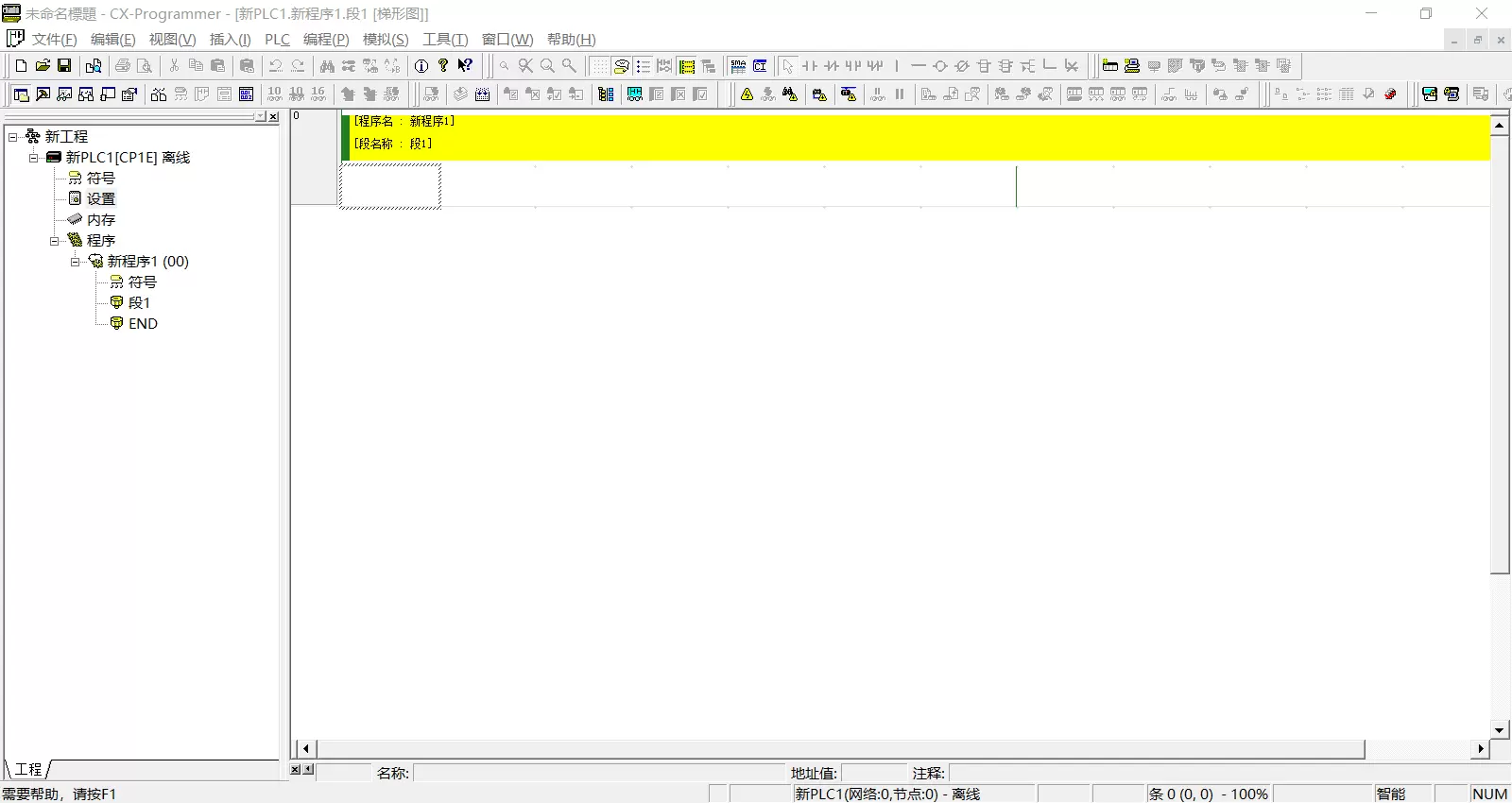Select the New PLC Instruction tool icon
The width and height of the screenshot is (1512, 803).
[984, 65]
